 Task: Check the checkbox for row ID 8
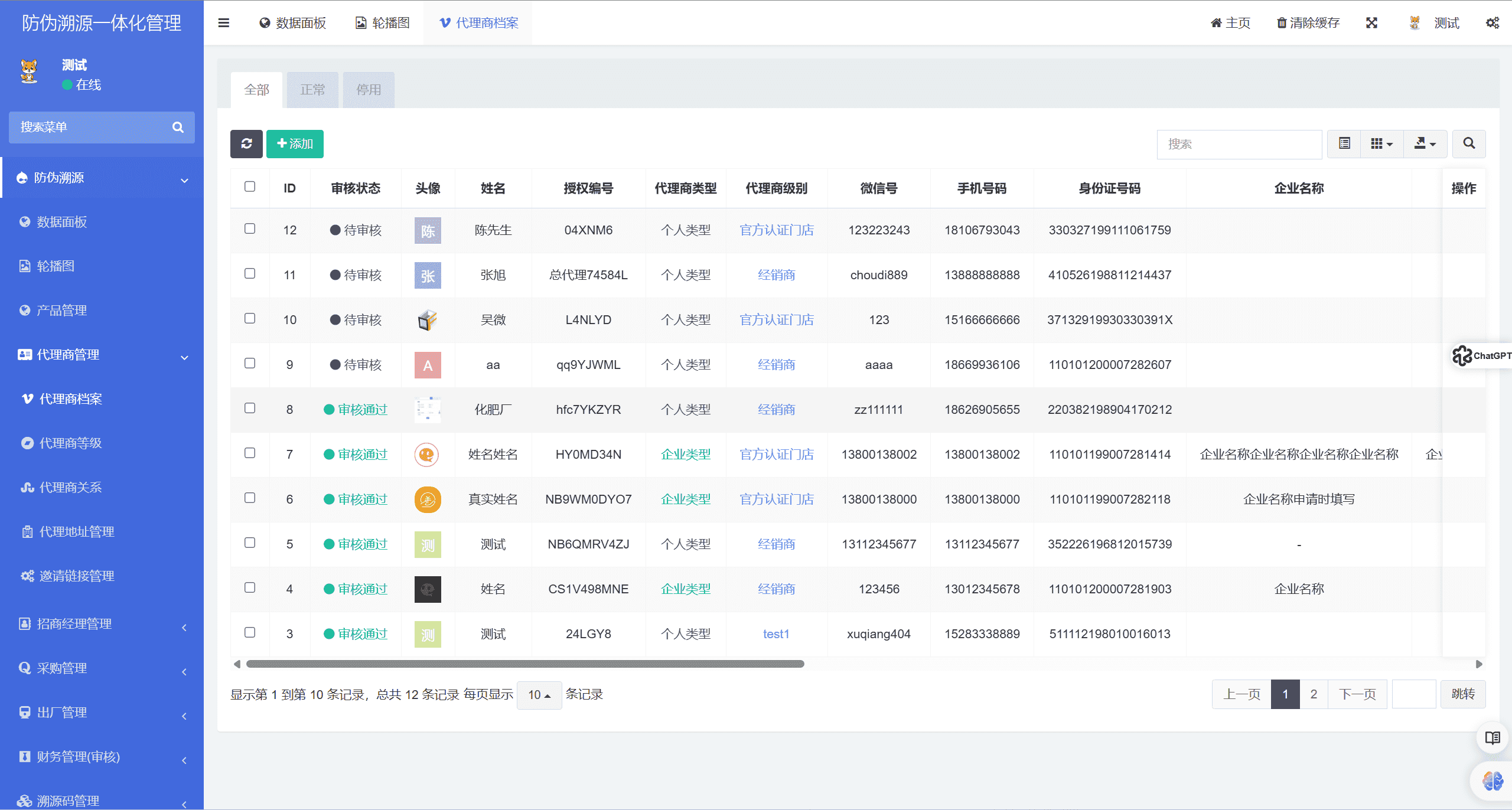tap(250, 408)
